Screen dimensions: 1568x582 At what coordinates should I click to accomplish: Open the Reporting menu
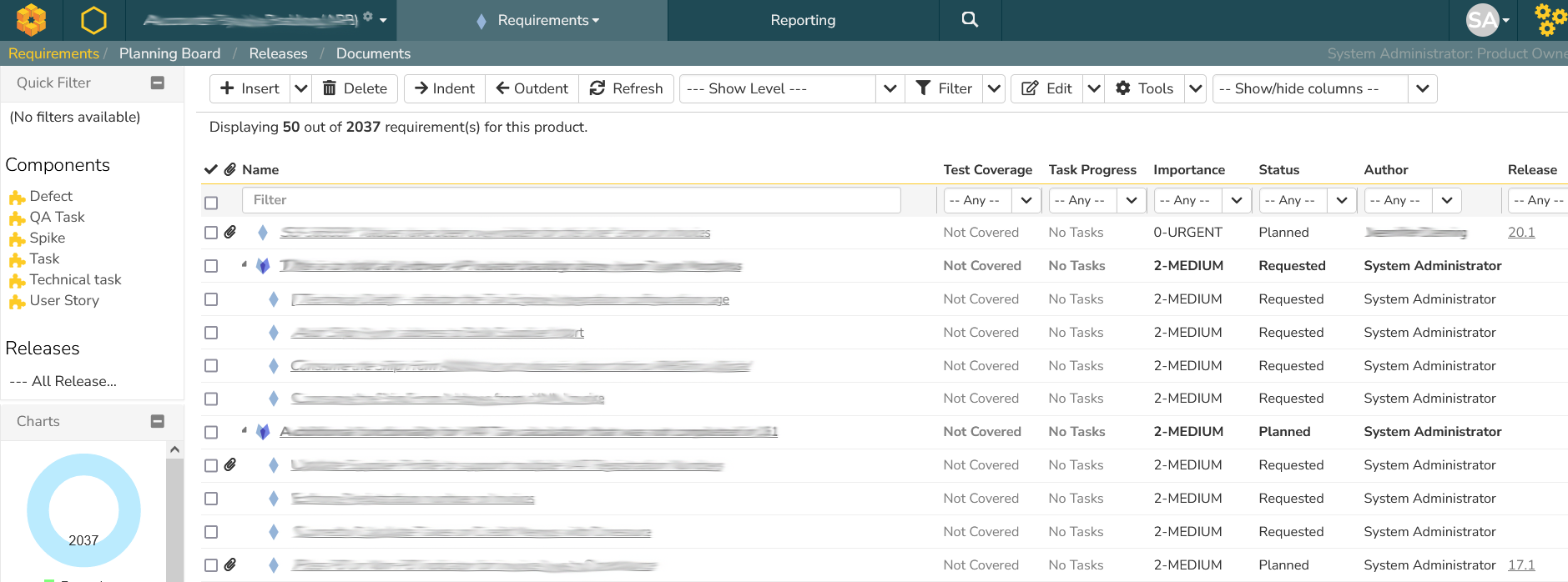pyautogui.click(x=802, y=20)
